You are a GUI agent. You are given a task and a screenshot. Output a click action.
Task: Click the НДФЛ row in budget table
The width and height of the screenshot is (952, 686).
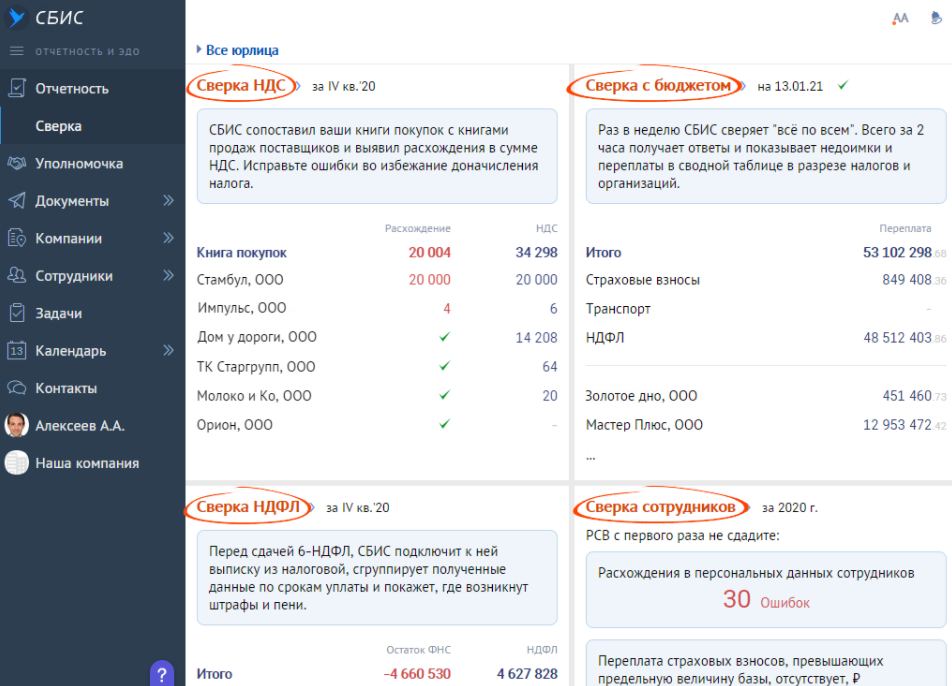(x=766, y=337)
